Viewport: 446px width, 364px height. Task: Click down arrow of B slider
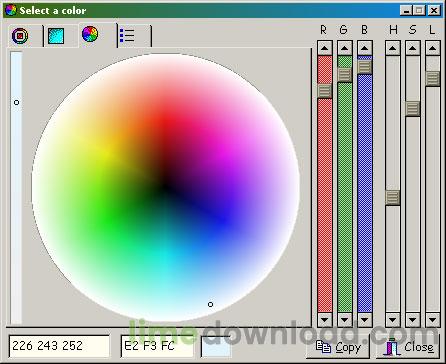point(365,320)
